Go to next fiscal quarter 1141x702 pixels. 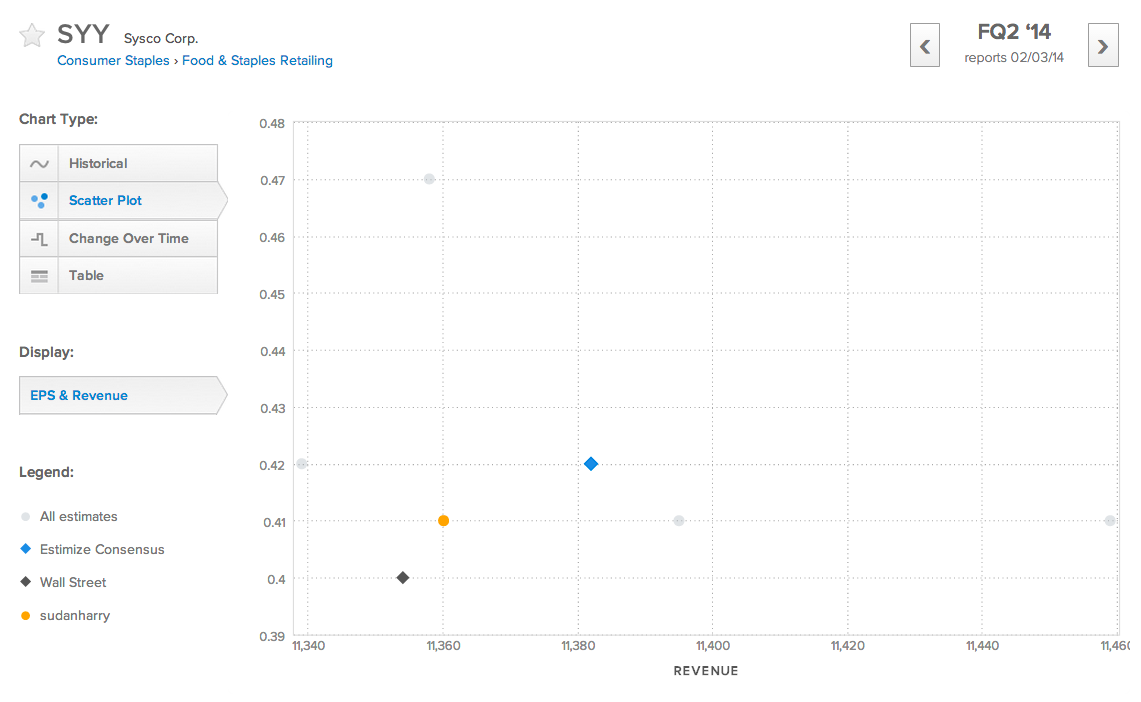(x=1103, y=45)
